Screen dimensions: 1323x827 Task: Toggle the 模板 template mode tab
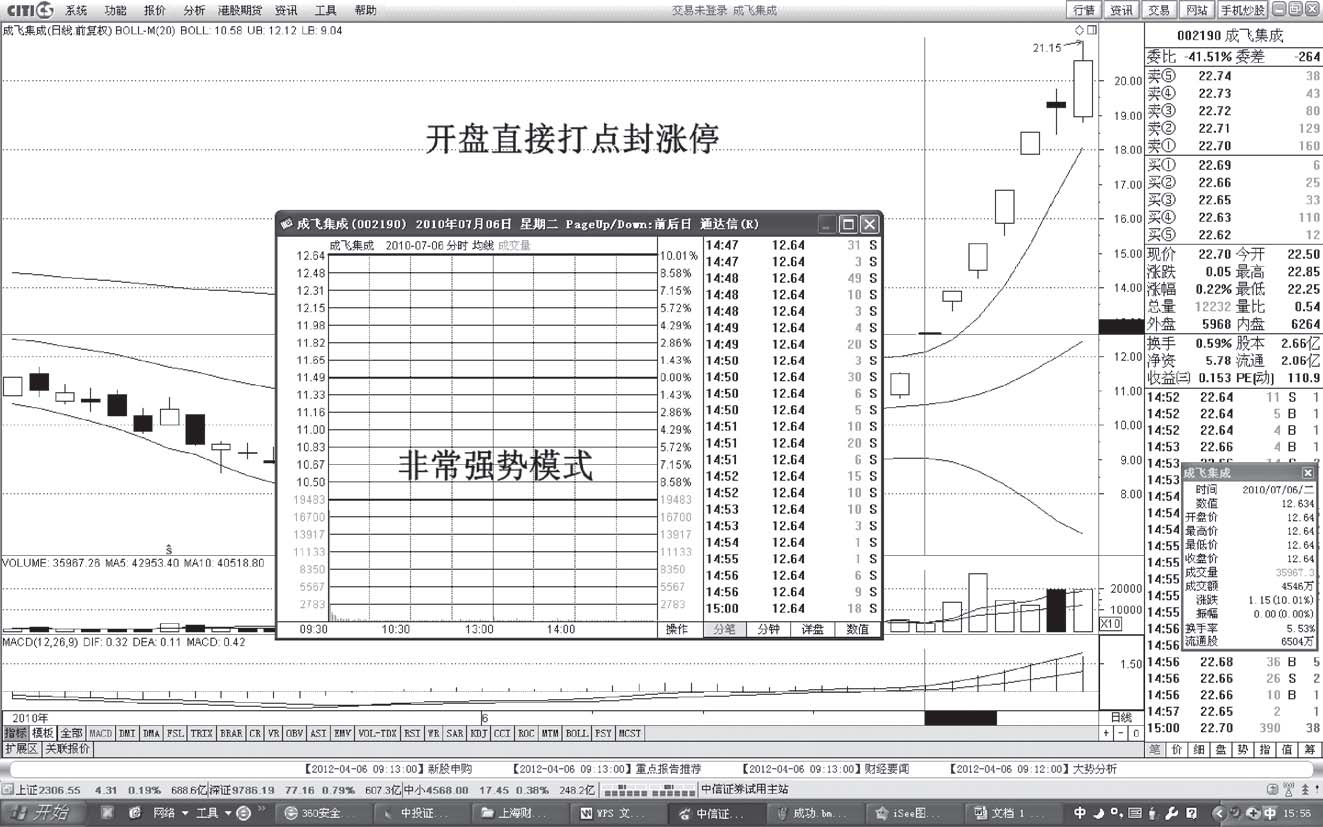43,733
